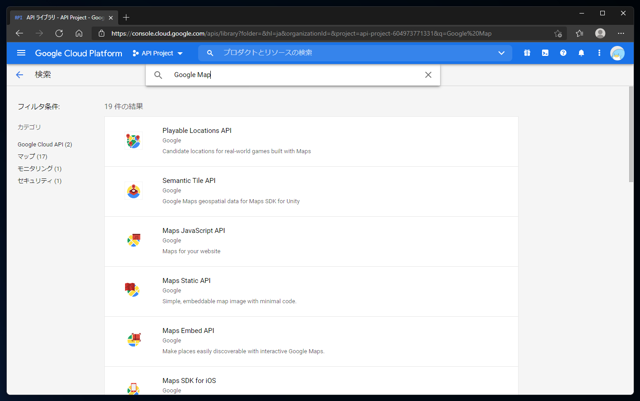Open the Maps JavaScript API result
Viewport: 640px width, 401px height.
coord(311,242)
